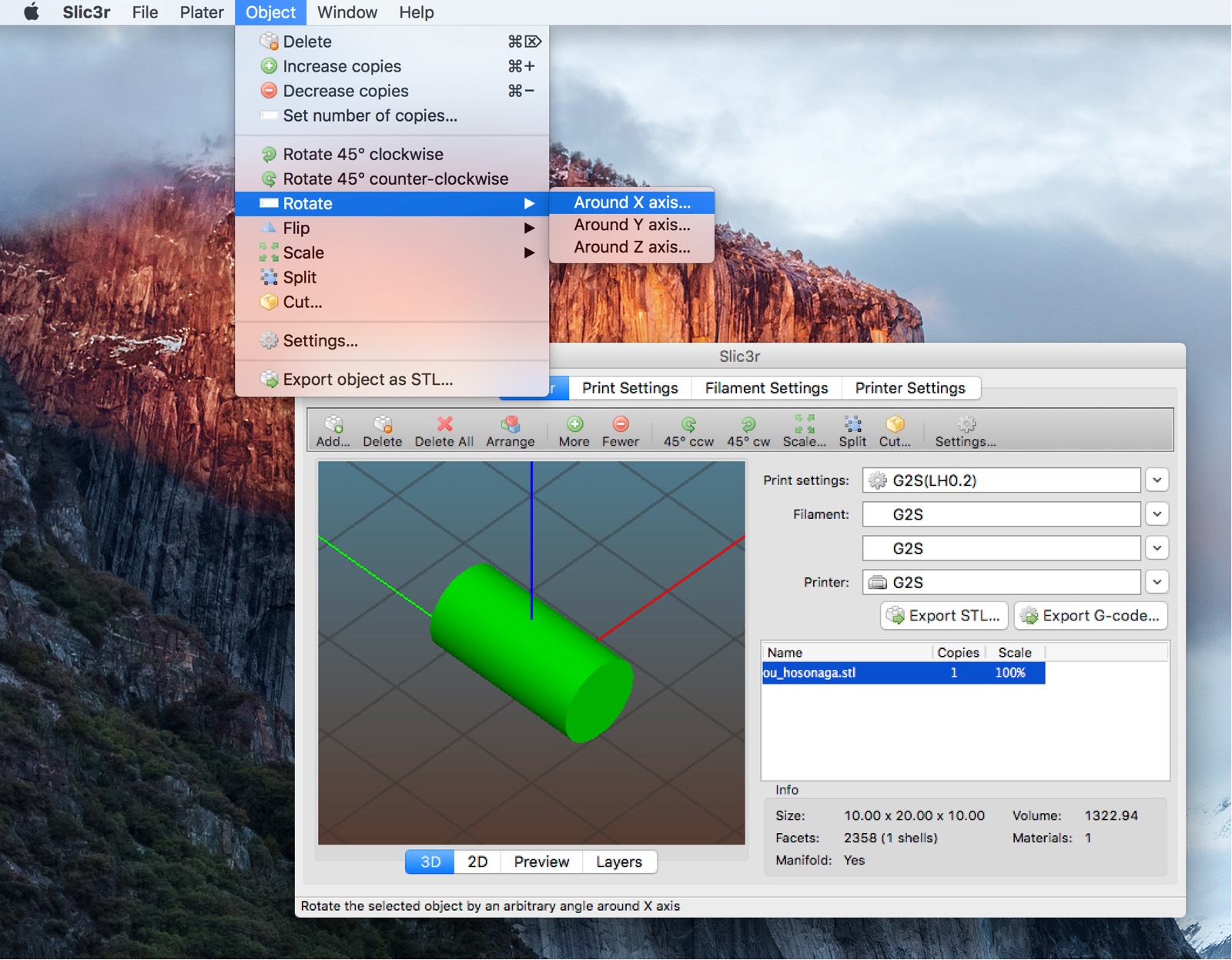Viewport: 1232px width, 960px height.
Task: Add a copy with More icon
Action: pyautogui.click(x=574, y=430)
